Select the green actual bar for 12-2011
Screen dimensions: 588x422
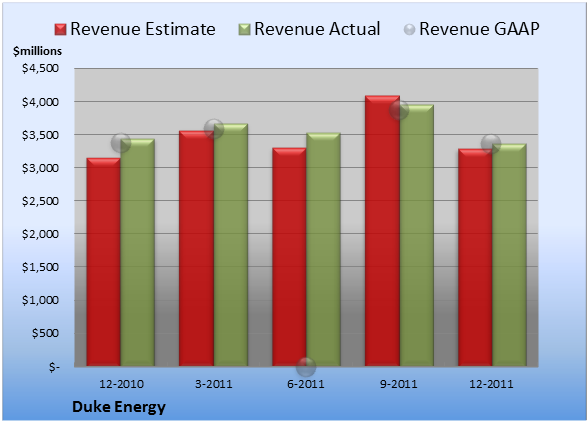coord(509,255)
